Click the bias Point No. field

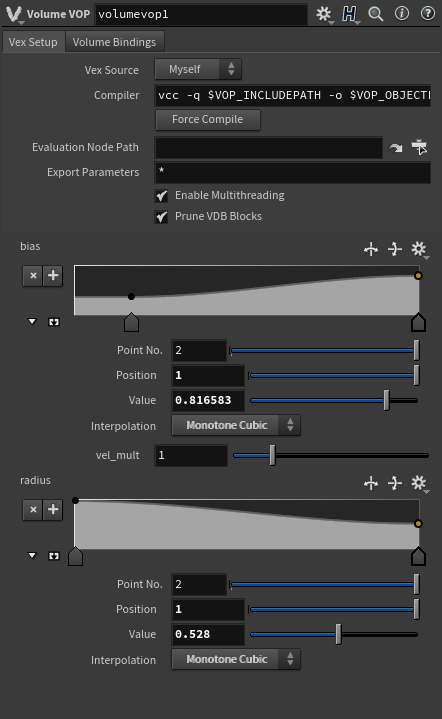pos(199,351)
